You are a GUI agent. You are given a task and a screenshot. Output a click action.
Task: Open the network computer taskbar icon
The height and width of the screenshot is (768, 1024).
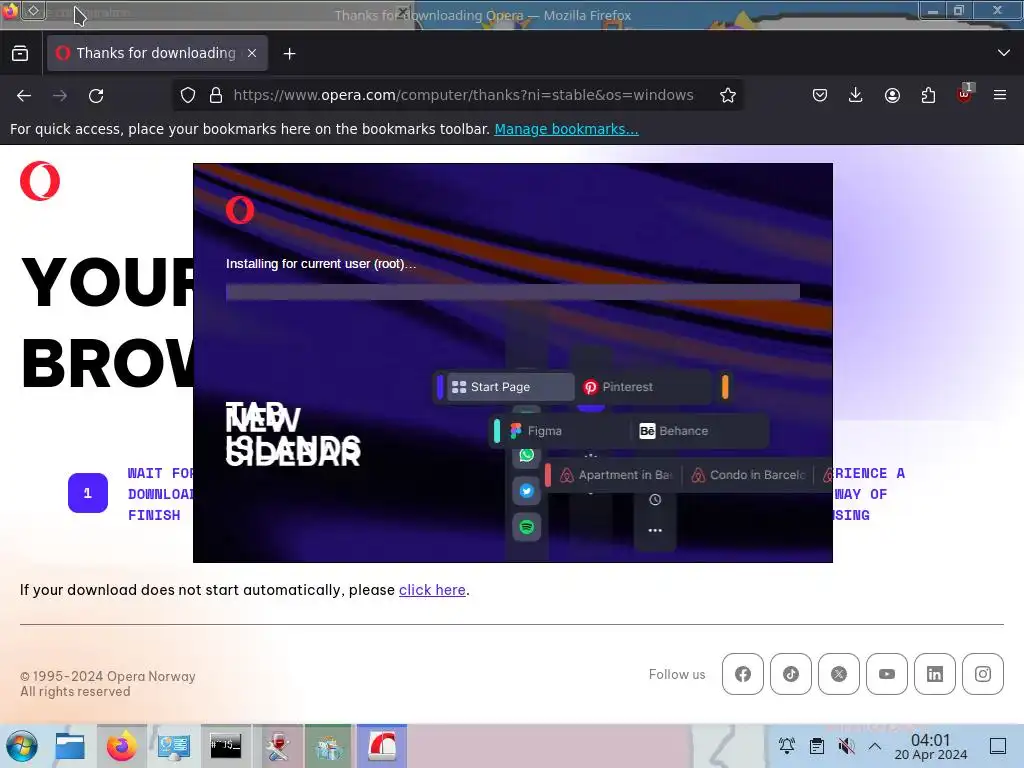pyautogui.click(x=173, y=746)
